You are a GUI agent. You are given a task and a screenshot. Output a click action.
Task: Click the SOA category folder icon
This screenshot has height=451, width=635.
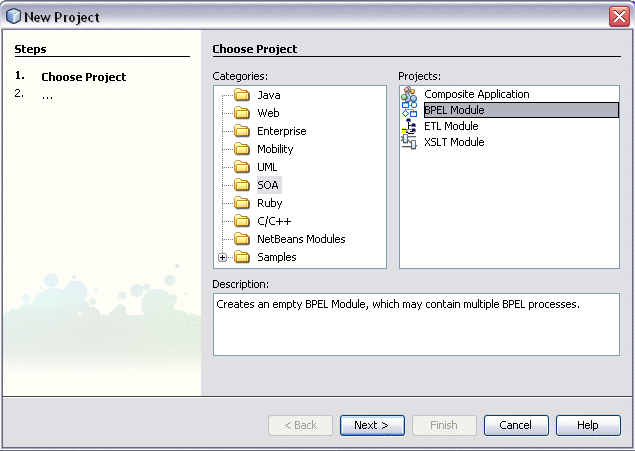242,185
